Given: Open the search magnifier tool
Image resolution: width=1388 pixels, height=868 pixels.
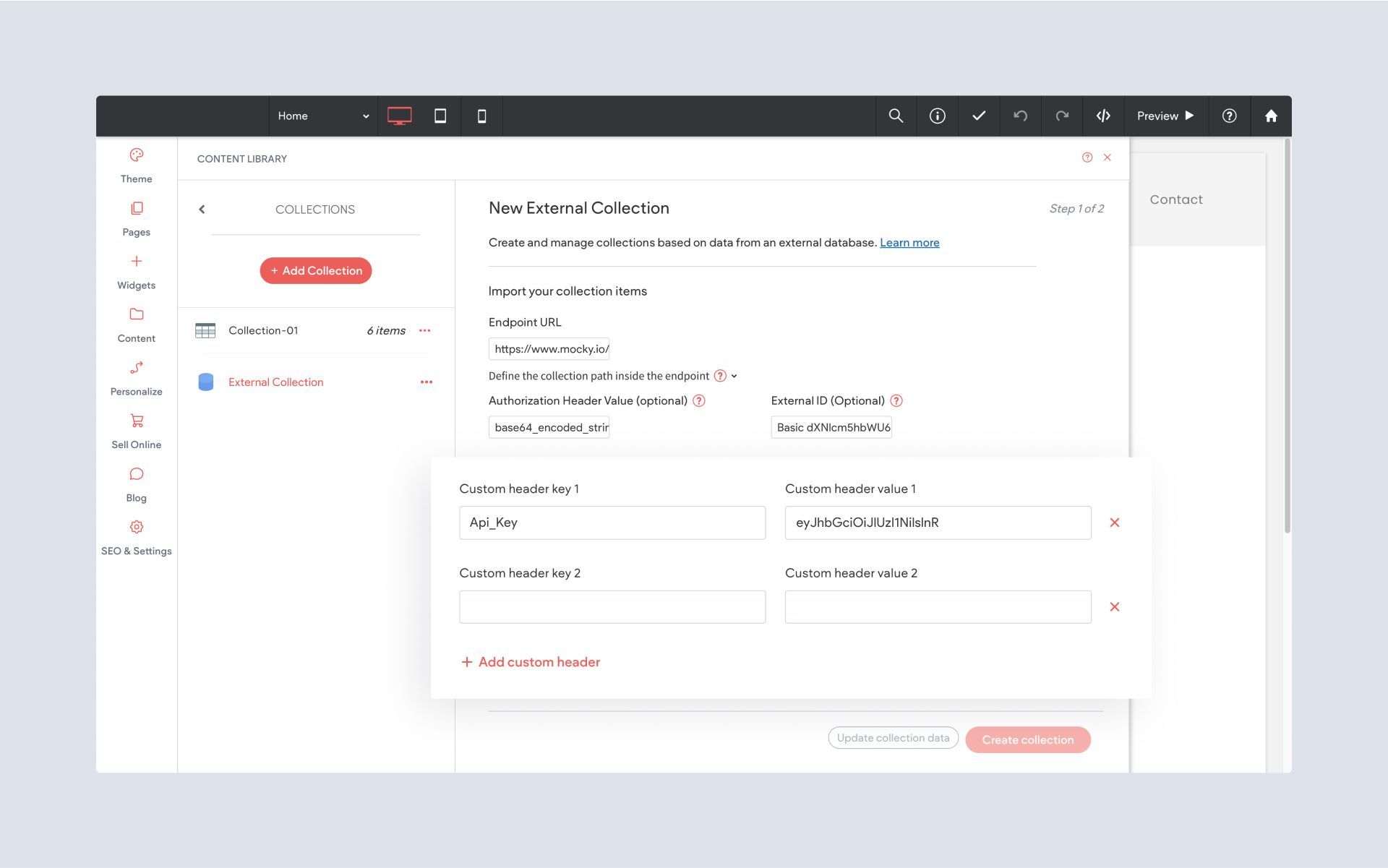Looking at the screenshot, I should click(896, 116).
